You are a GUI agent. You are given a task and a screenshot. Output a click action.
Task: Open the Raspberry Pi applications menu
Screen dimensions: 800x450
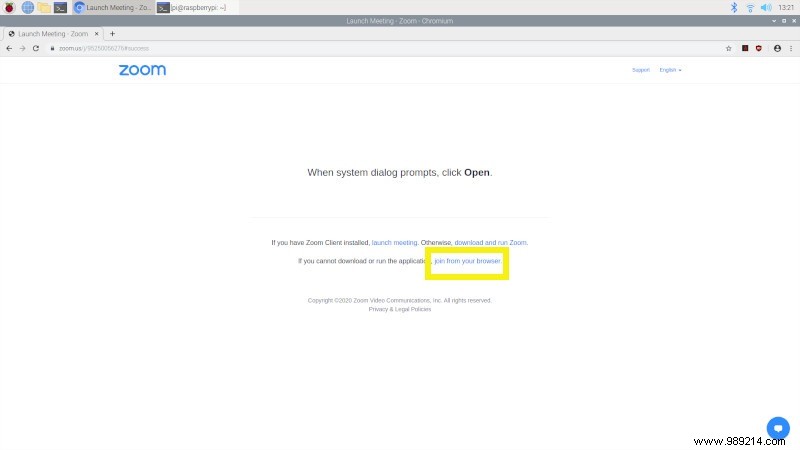[x=10, y=7]
